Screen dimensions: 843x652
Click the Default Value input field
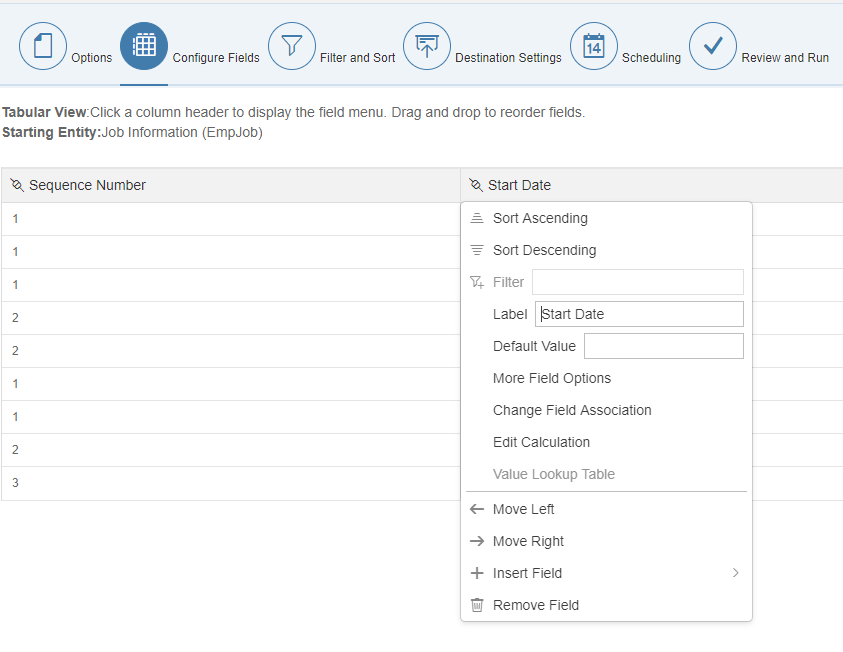664,346
